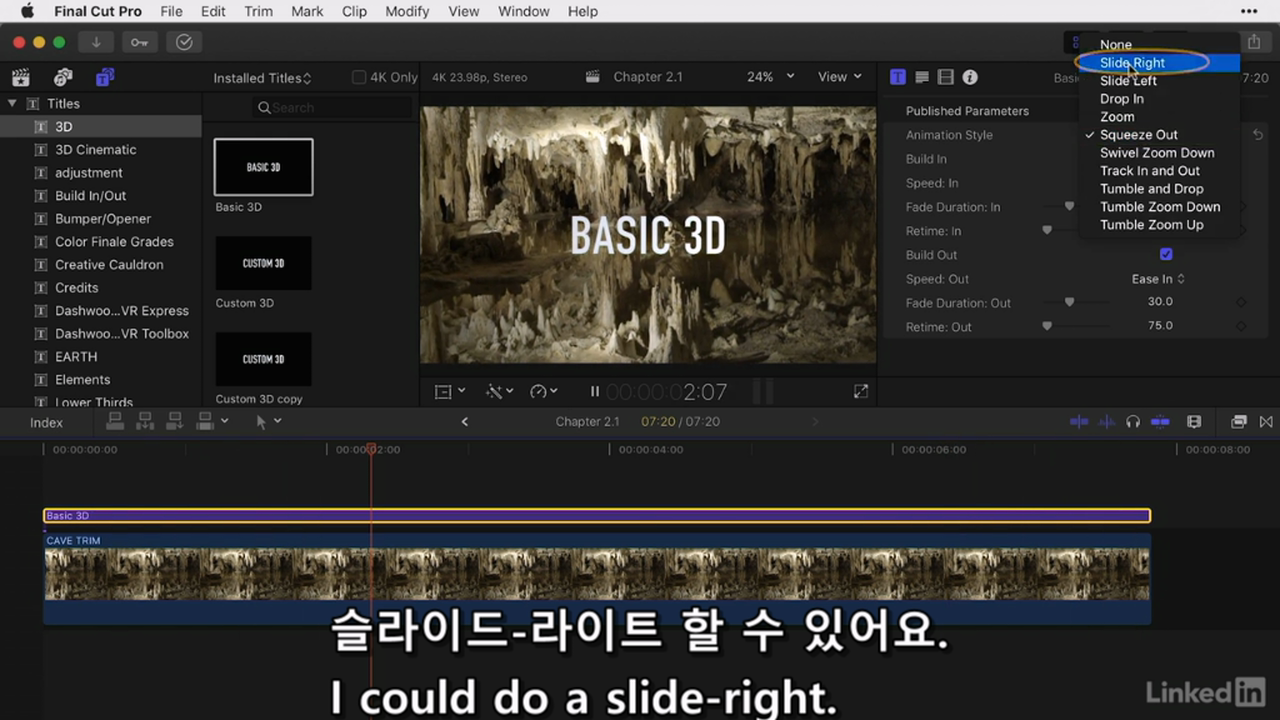Enter full screen viewer playback
Viewport: 1280px width, 720px height.
(x=861, y=392)
